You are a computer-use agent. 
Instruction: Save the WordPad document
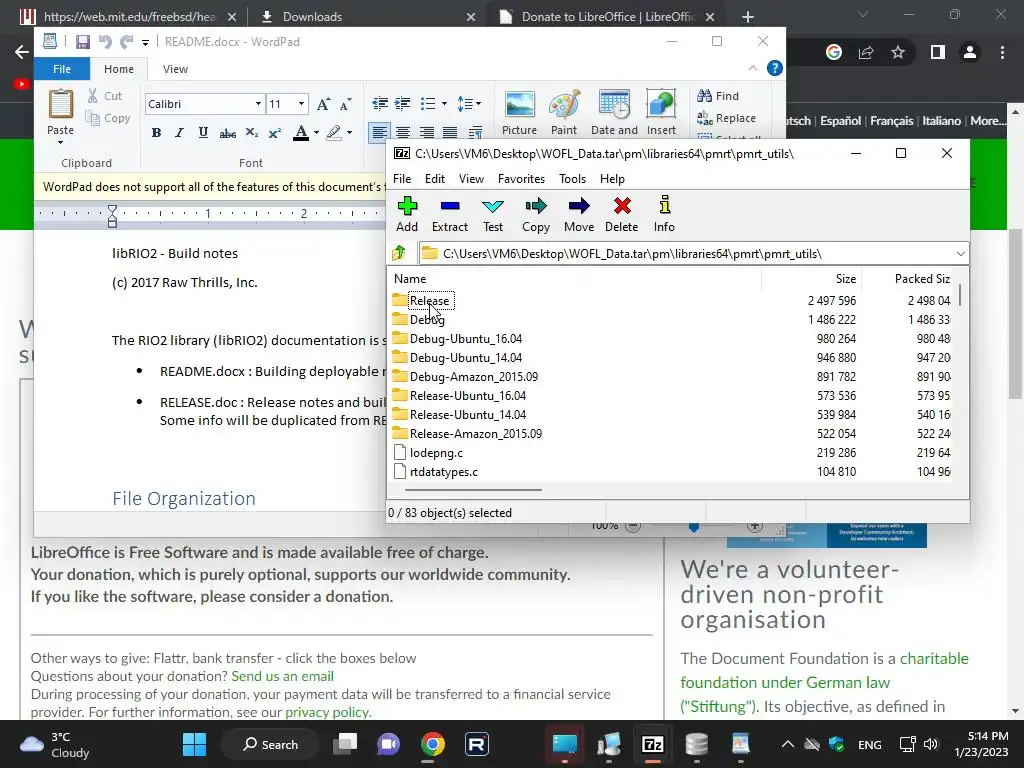coord(82,42)
